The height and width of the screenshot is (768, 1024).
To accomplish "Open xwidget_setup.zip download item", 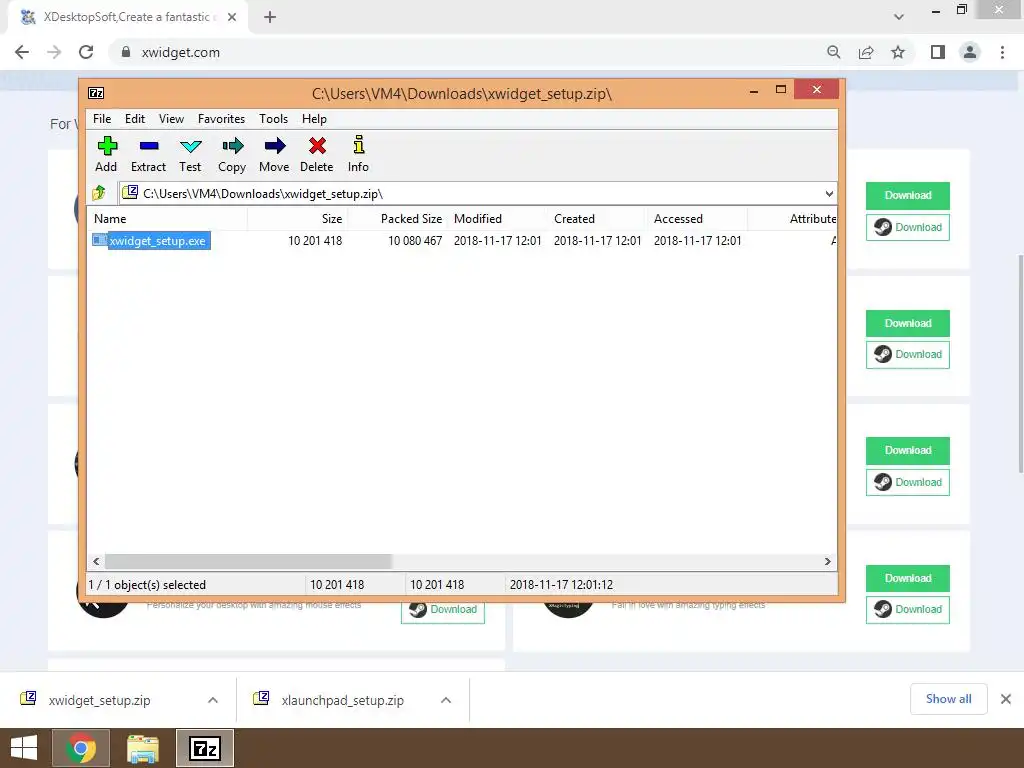I will click(98, 700).
